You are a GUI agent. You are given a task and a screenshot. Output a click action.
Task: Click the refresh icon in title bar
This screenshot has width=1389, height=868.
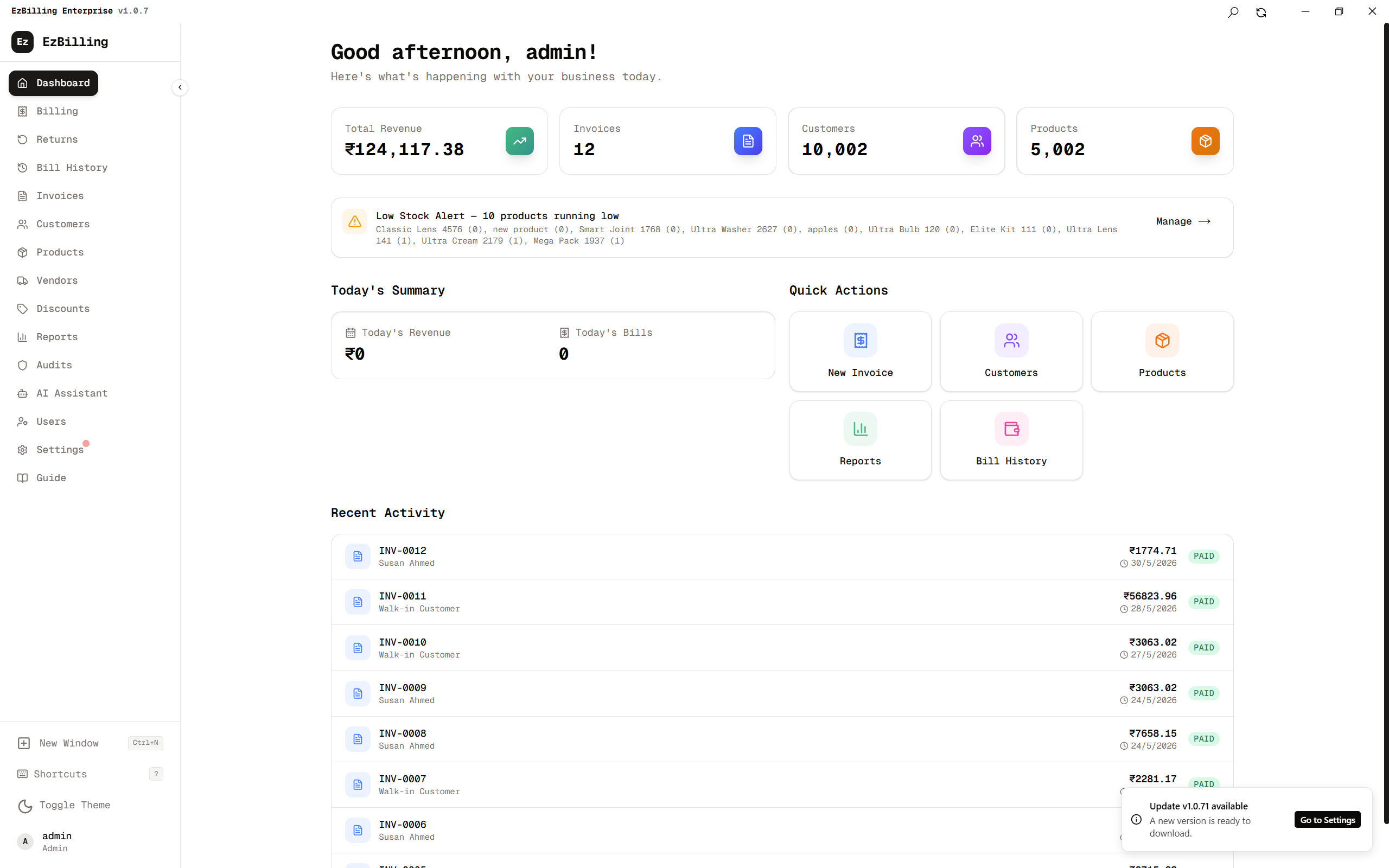click(1261, 12)
